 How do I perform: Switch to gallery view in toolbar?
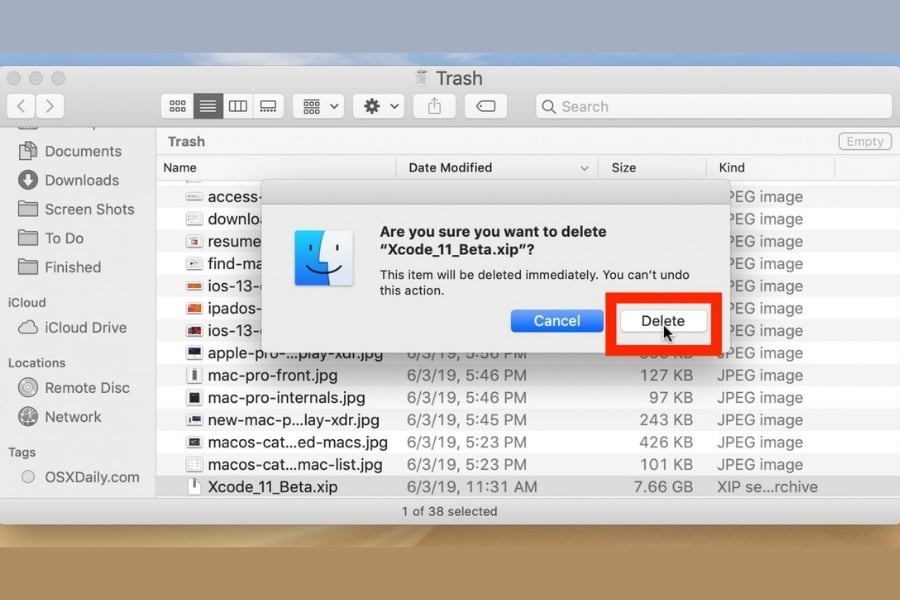[268, 106]
